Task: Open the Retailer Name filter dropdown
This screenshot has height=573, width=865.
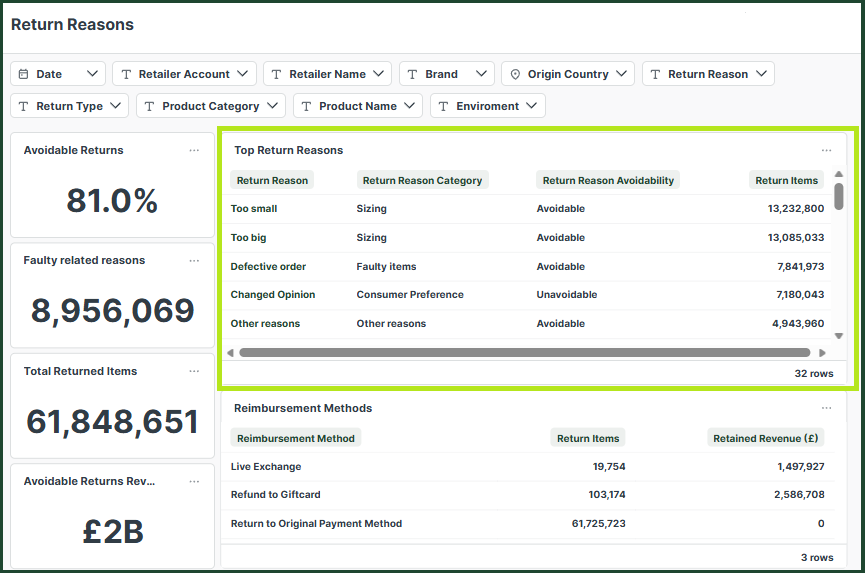Action: (327, 74)
